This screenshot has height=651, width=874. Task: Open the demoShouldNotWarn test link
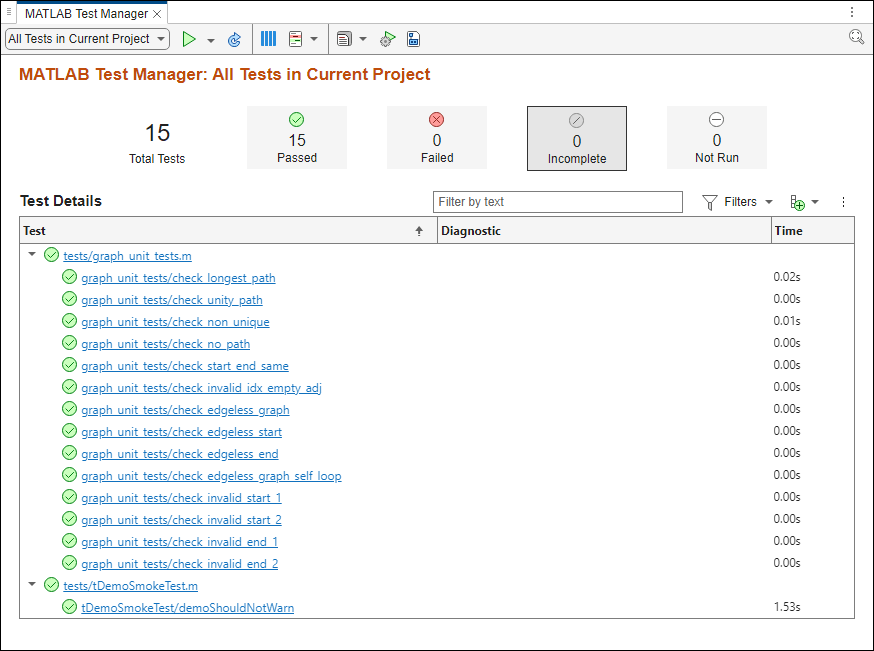pyautogui.click(x=187, y=608)
